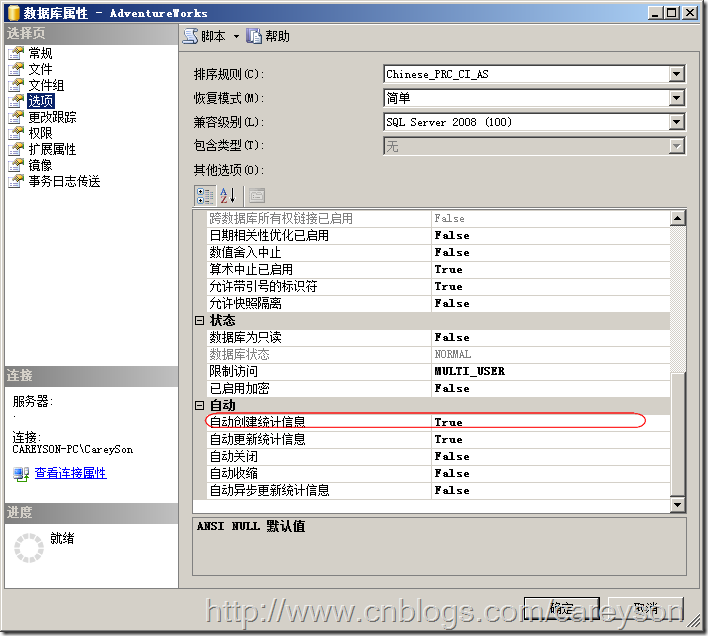Collapse the 自动 property group
Image resolution: width=708 pixels, height=636 pixels.
tap(200, 405)
